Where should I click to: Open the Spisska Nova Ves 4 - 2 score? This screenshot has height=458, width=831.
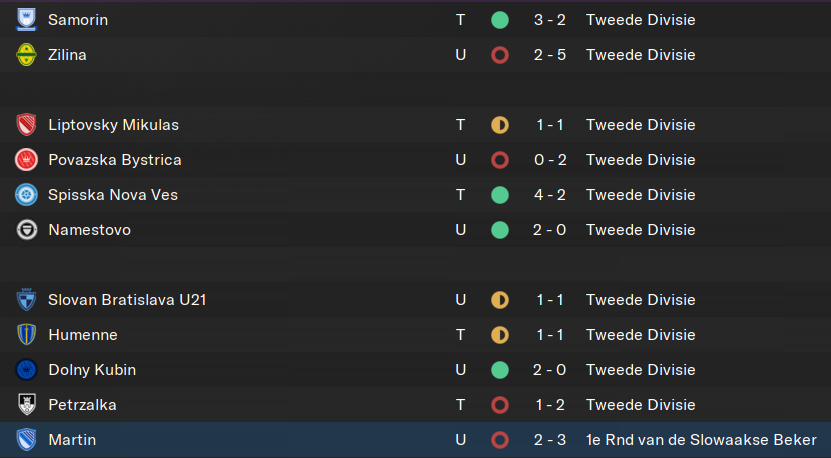coord(550,195)
